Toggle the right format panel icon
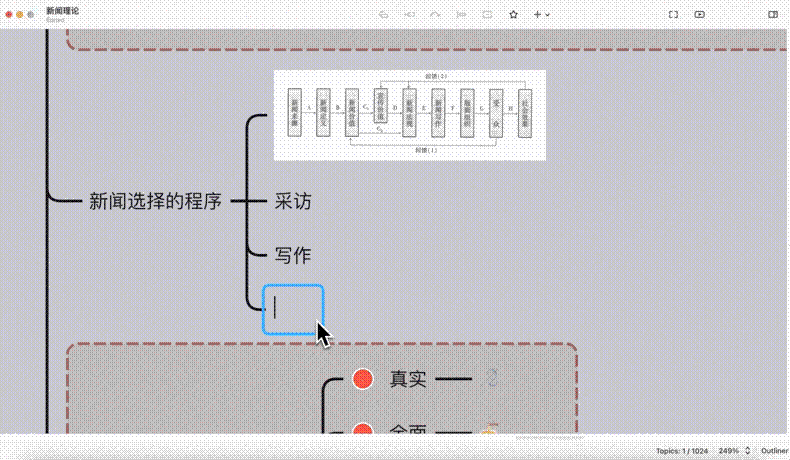 773,15
